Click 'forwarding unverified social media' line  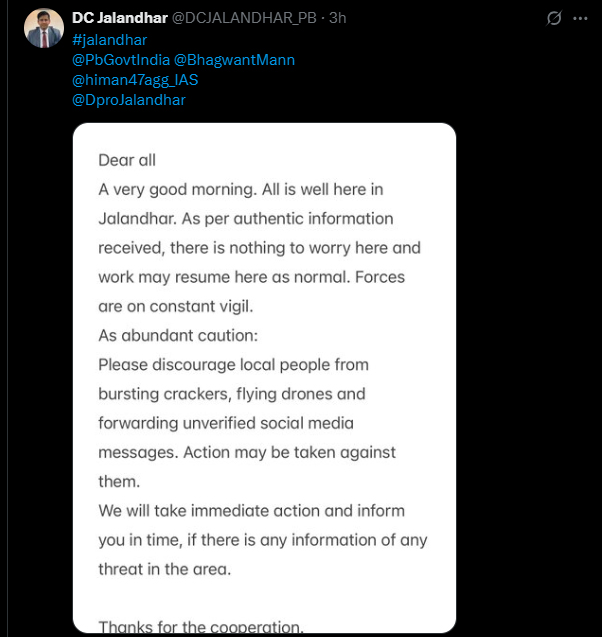coord(226,423)
